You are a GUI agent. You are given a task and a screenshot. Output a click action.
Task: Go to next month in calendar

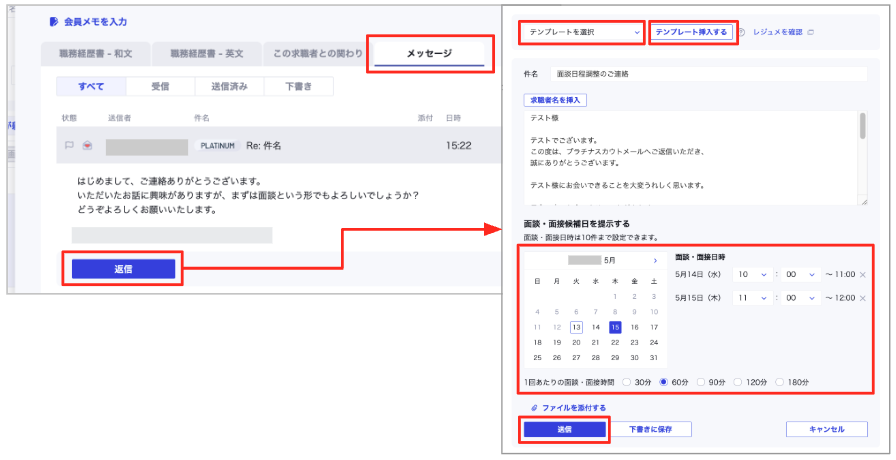tap(655, 261)
